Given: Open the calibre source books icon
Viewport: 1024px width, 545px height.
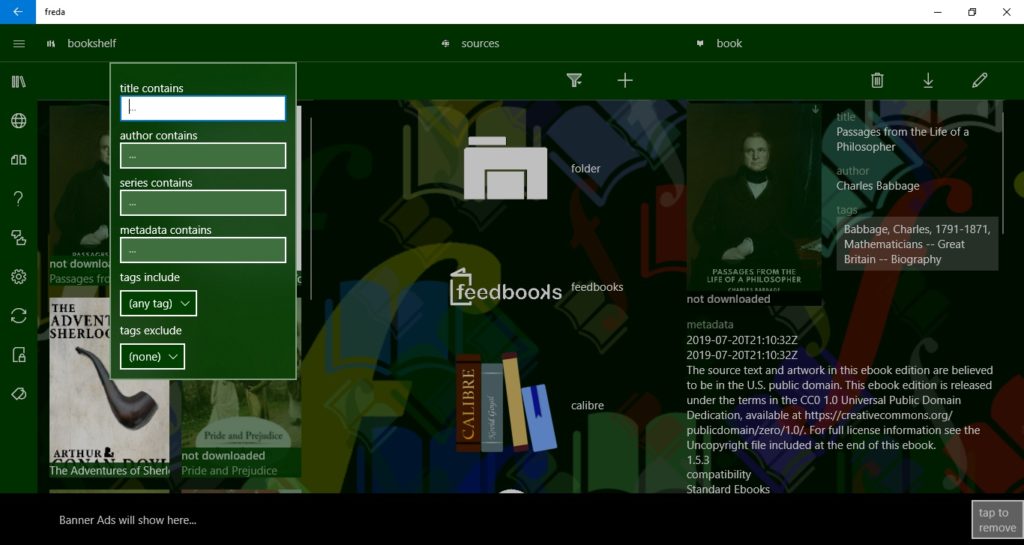Looking at the screenshot, I should tap(505, 403).
